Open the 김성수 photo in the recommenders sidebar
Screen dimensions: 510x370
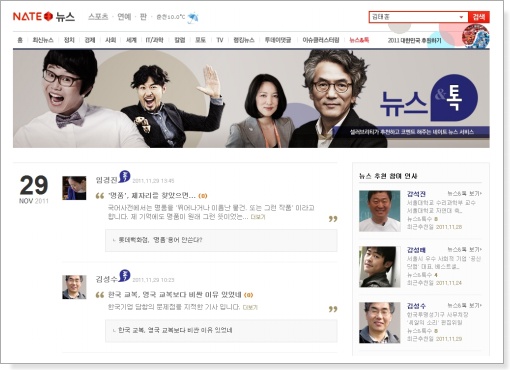click(x=380, y=323)
